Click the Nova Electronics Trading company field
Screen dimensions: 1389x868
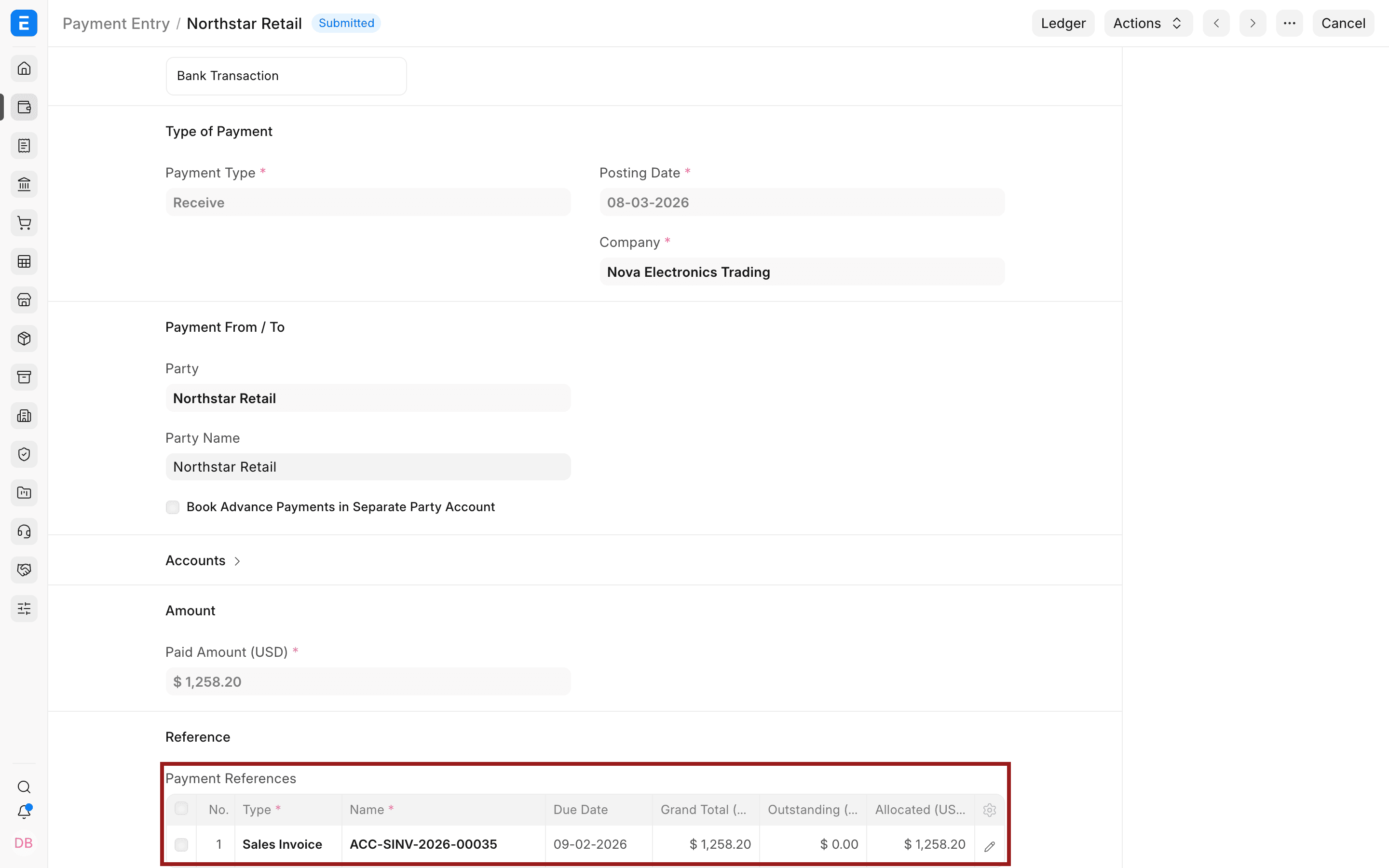click(802, 271)
